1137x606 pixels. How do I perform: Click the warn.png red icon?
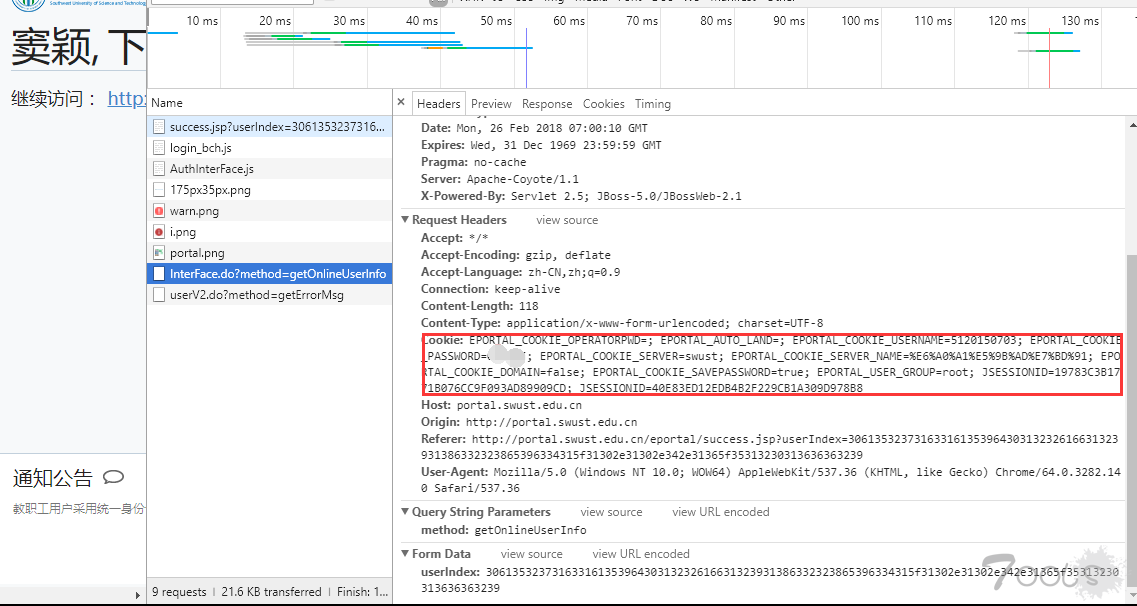pyautogui.click(x=159, y=211)
